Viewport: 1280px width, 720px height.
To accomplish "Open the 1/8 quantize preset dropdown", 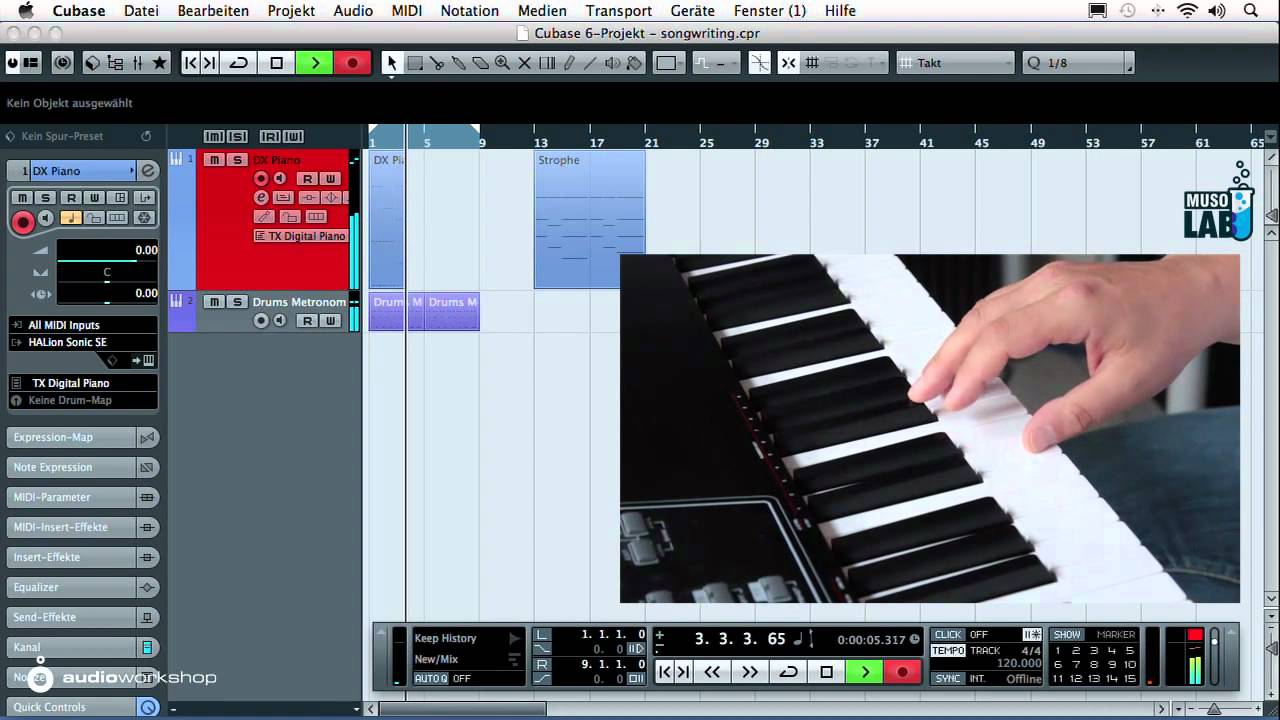I will point(1080,63).
